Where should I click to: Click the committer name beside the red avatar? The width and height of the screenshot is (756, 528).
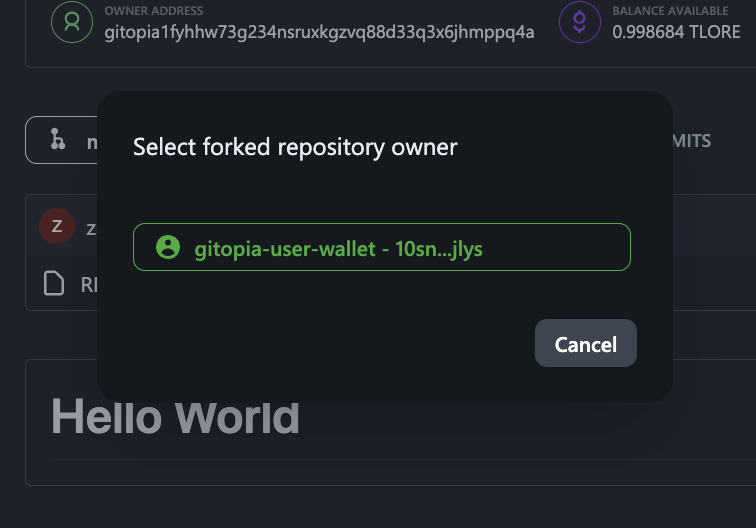[x=91, y=228]
